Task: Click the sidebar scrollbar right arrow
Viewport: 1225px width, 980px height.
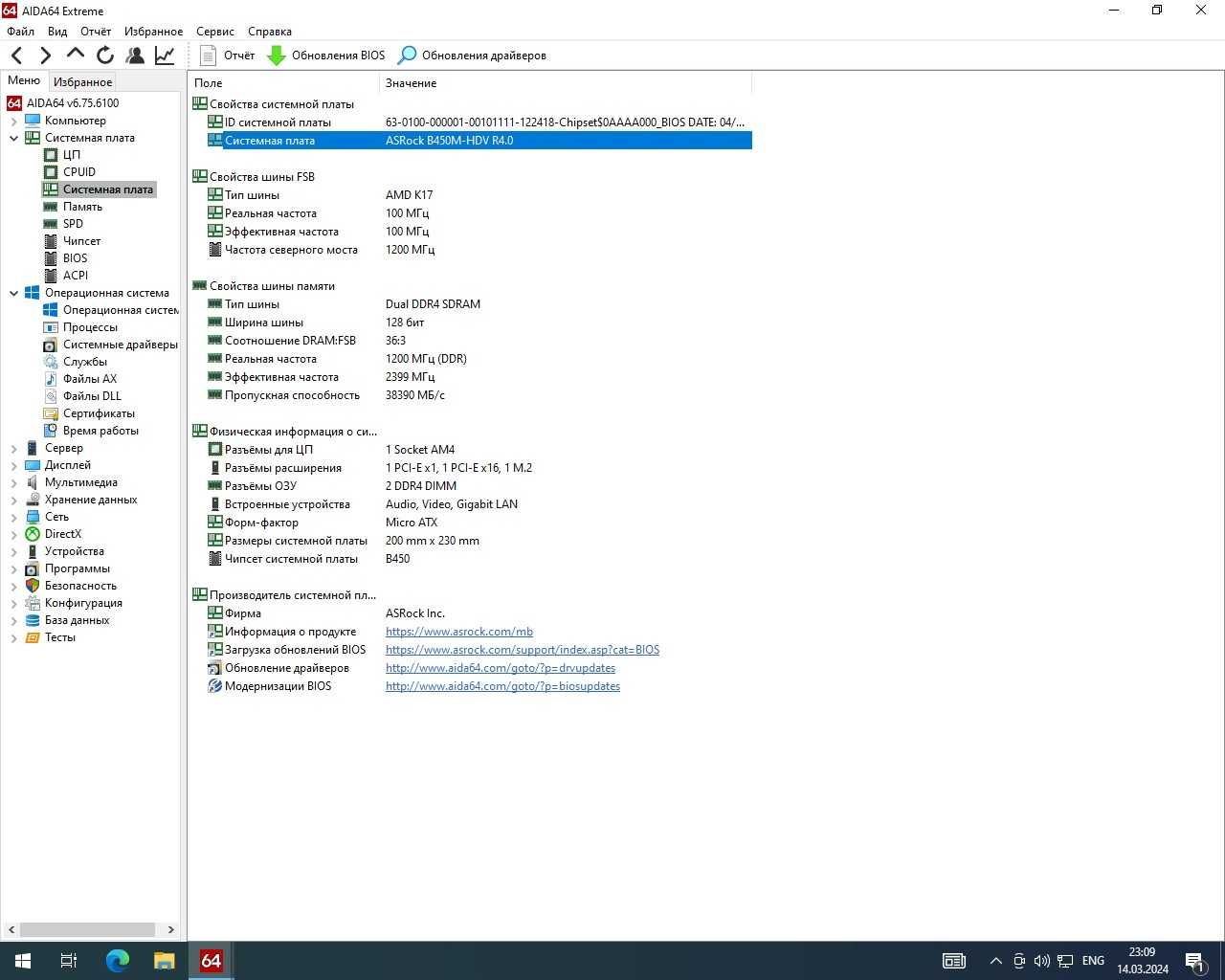Action: 171,929
